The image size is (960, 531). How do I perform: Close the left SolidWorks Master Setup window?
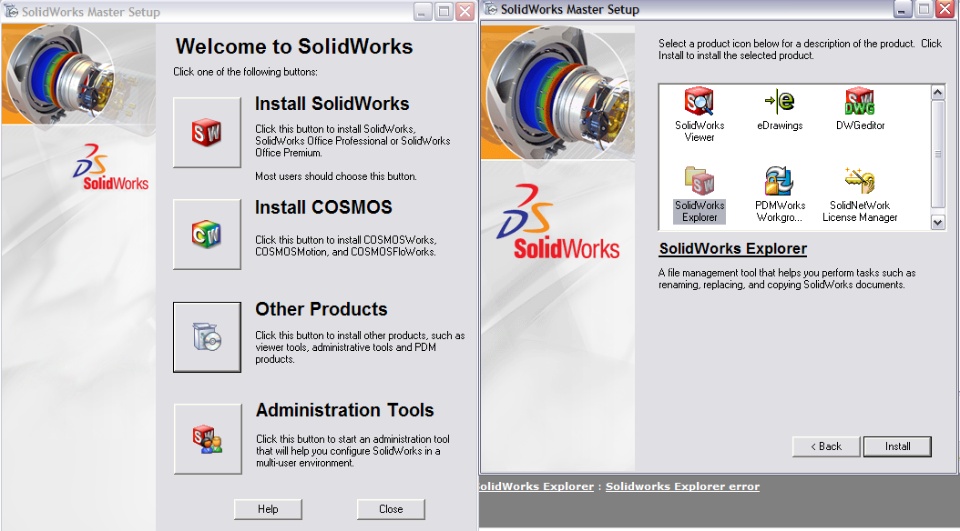click(465, 12)
